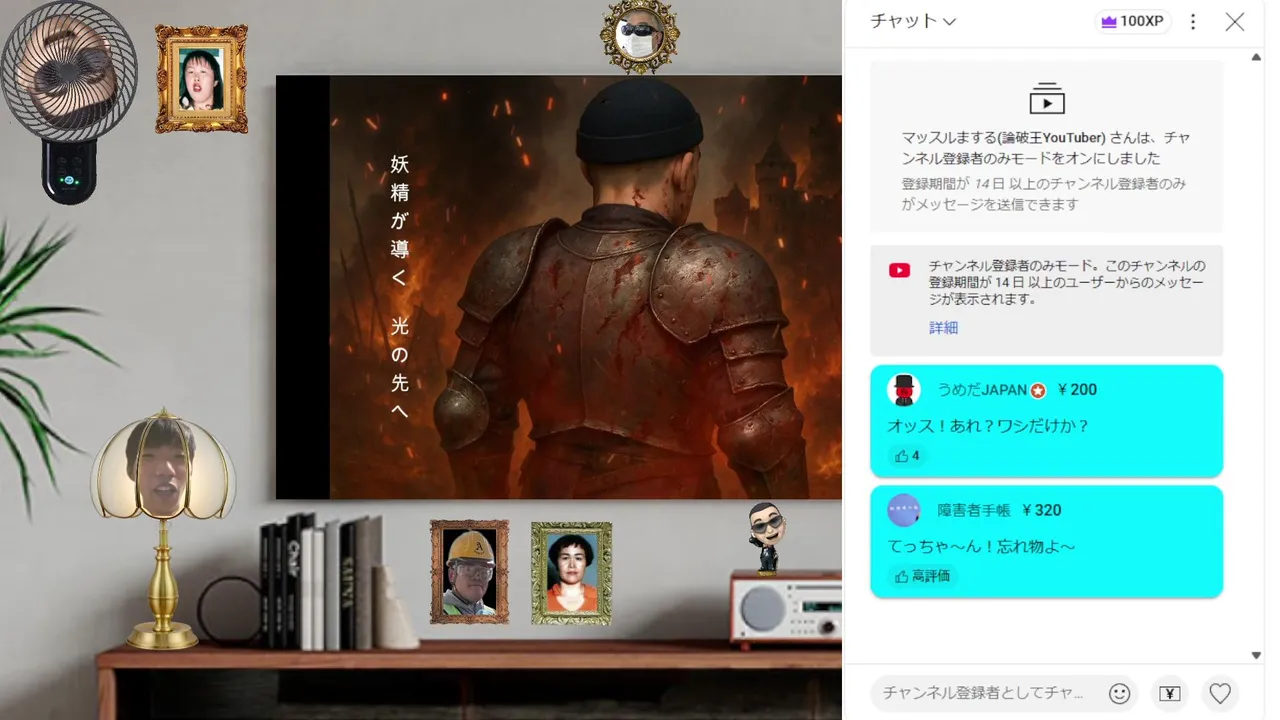Click chat scrollbar up arrow
Viewport: 1280px width, 720px height.
tap(1257, 57)
